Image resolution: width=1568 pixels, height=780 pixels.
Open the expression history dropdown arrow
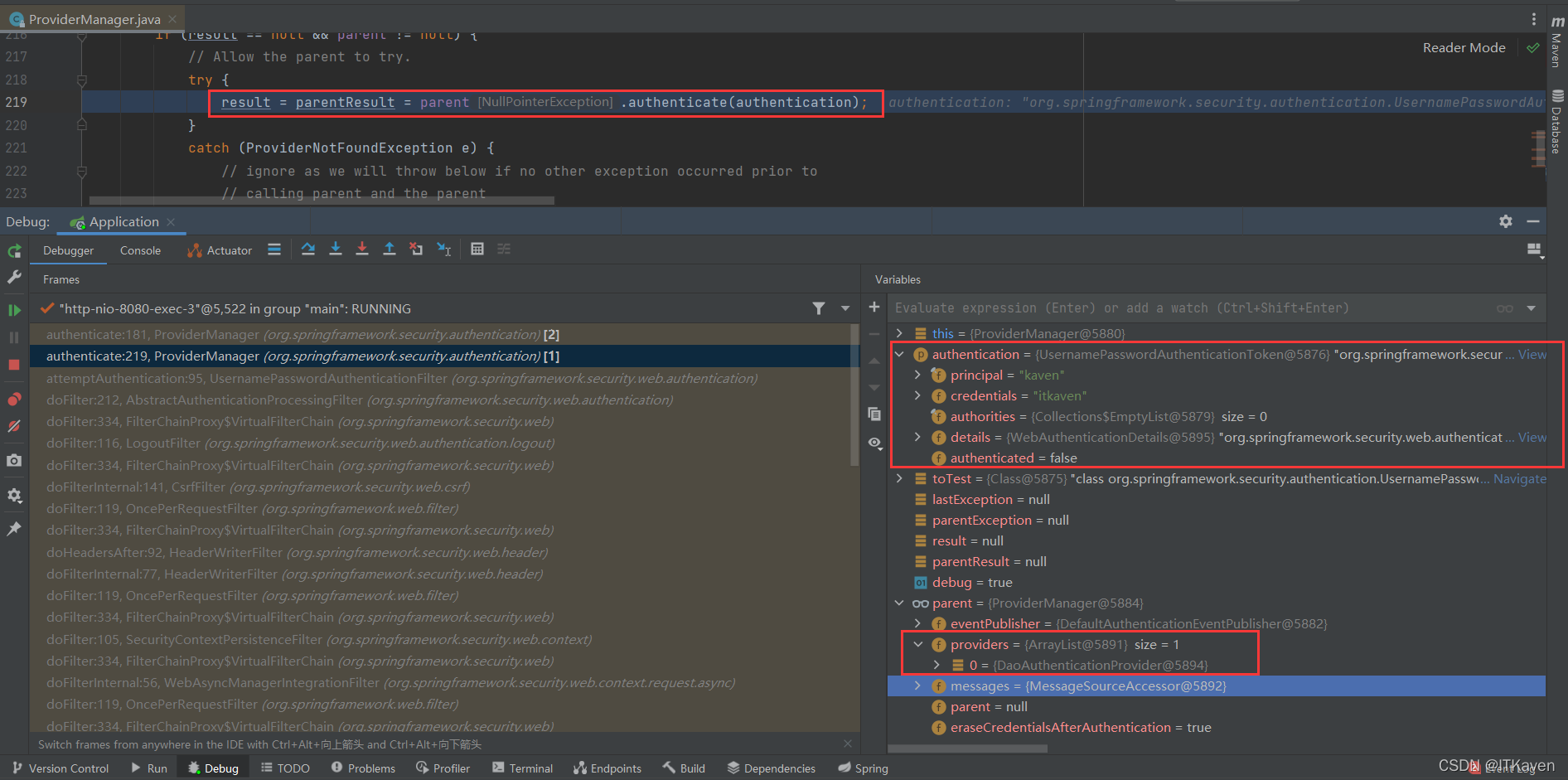(1532, 308)
